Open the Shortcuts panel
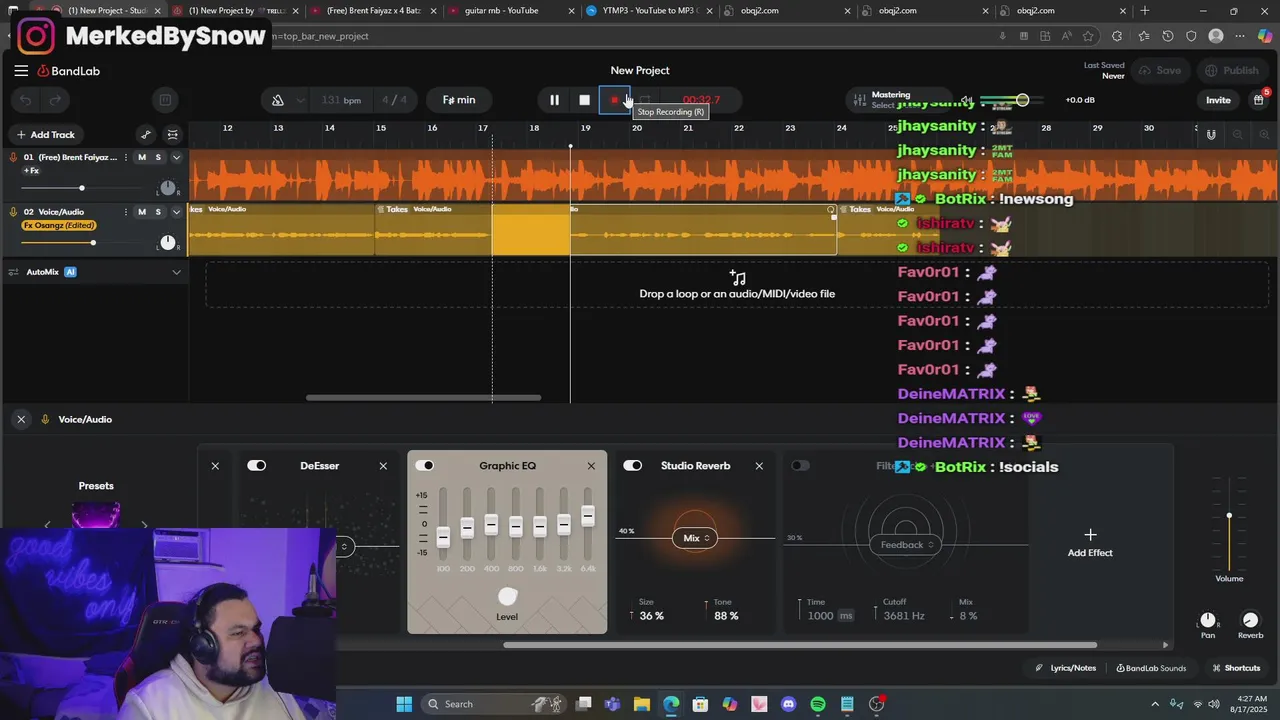 pos(1236,668)
